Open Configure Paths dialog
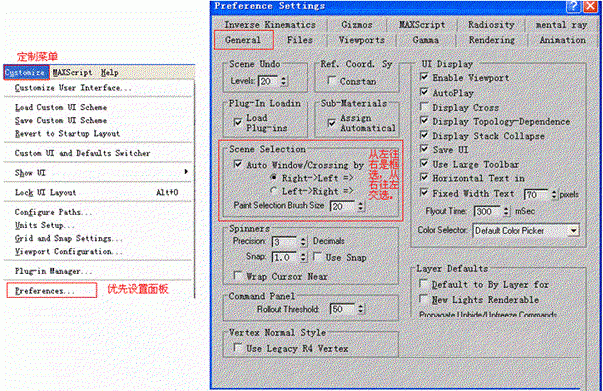 (53, 212)
